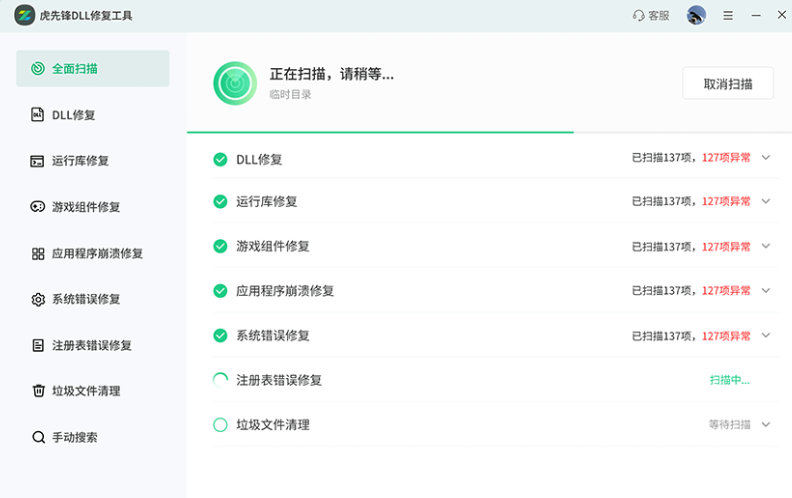Click the large green scanning radar icon
The height and width of the screenshot is (498, 792).
pos(235,83)
